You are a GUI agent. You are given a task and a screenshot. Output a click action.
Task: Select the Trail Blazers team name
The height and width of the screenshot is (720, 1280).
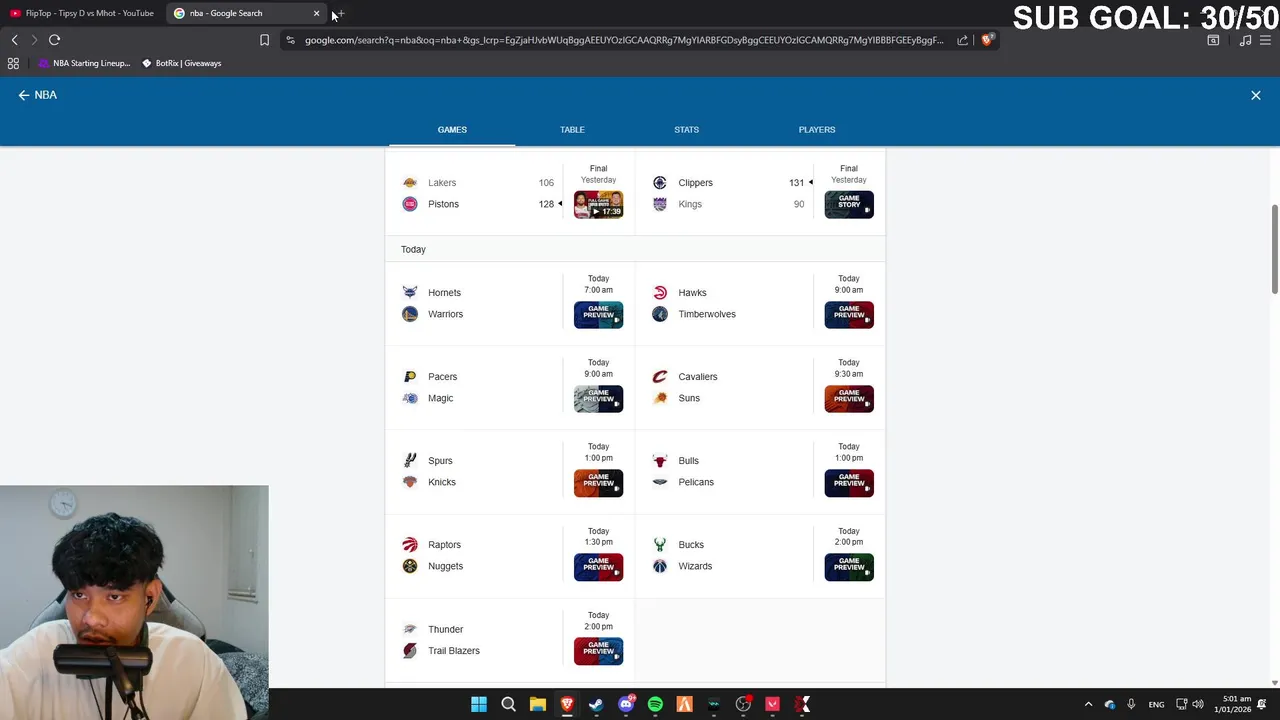454,651
